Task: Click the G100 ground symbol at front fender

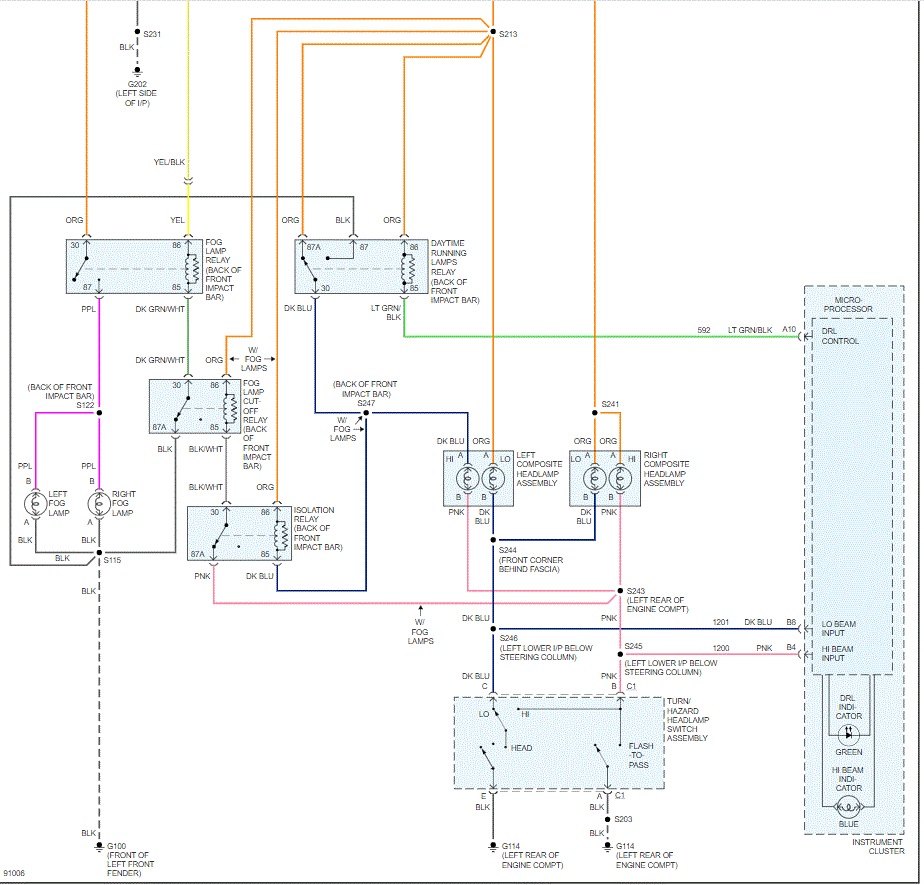Action: pyautogui.click(x=99, y=847)
